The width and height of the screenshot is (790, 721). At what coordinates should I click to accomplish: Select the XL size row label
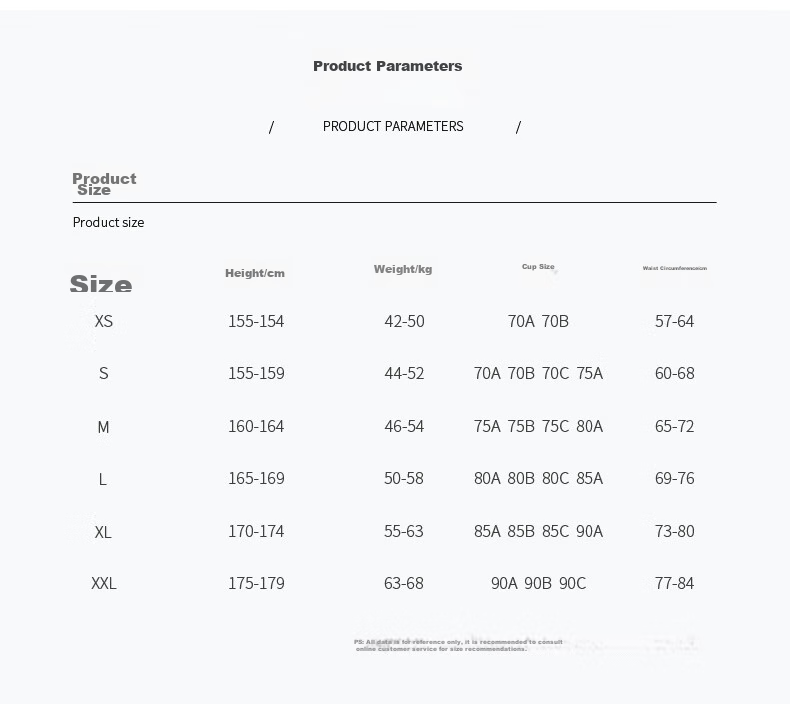coord(103,532)
